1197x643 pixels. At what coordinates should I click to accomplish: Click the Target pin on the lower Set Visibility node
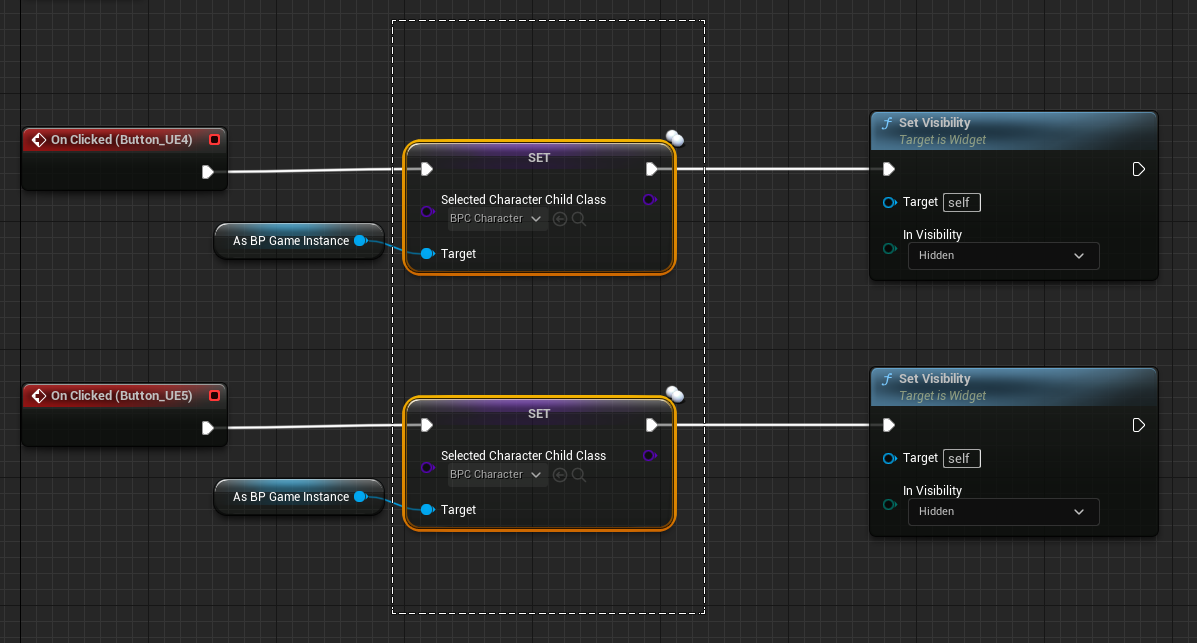889,458
